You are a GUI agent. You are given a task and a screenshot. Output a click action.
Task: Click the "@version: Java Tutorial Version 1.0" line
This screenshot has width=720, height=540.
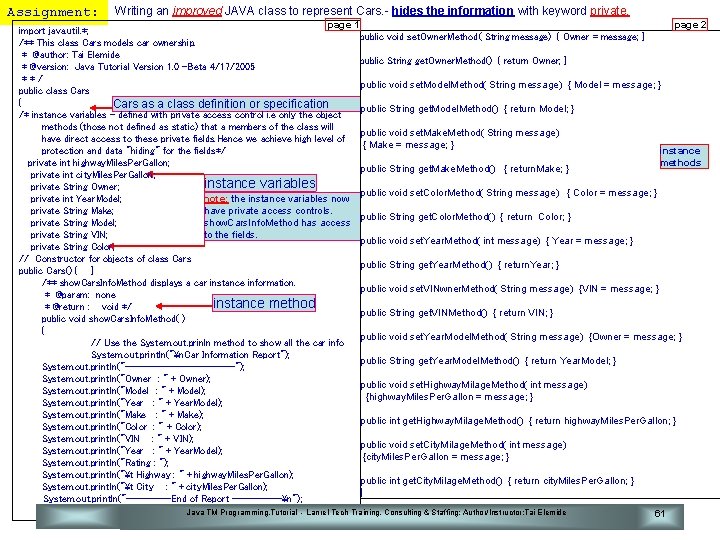(x=138, y=67)
